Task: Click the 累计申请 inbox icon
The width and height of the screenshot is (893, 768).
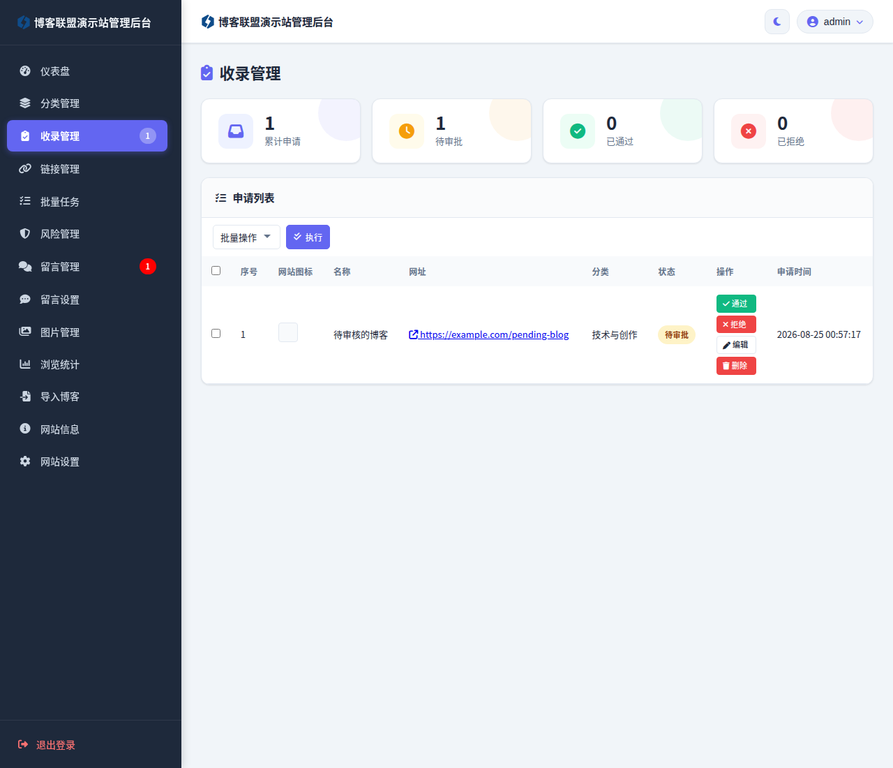Action: point(236,131)
